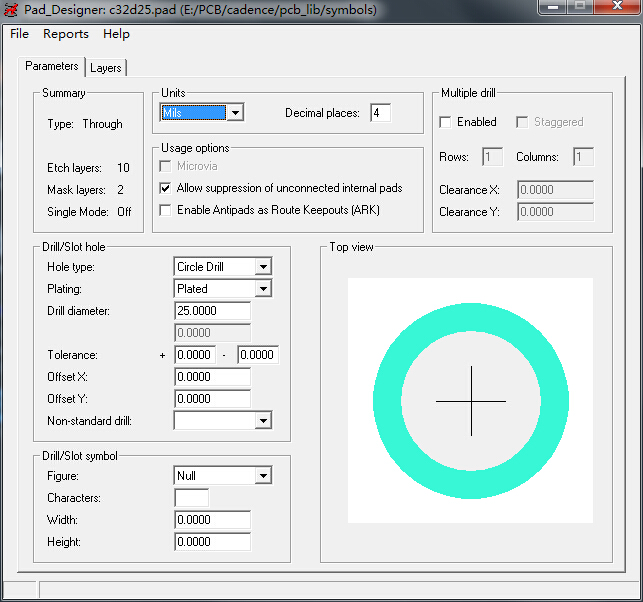Image resolution: width=643 pixels, height=602 pixels.
Task: Click the Columns input field
Action: click(583, 157)
